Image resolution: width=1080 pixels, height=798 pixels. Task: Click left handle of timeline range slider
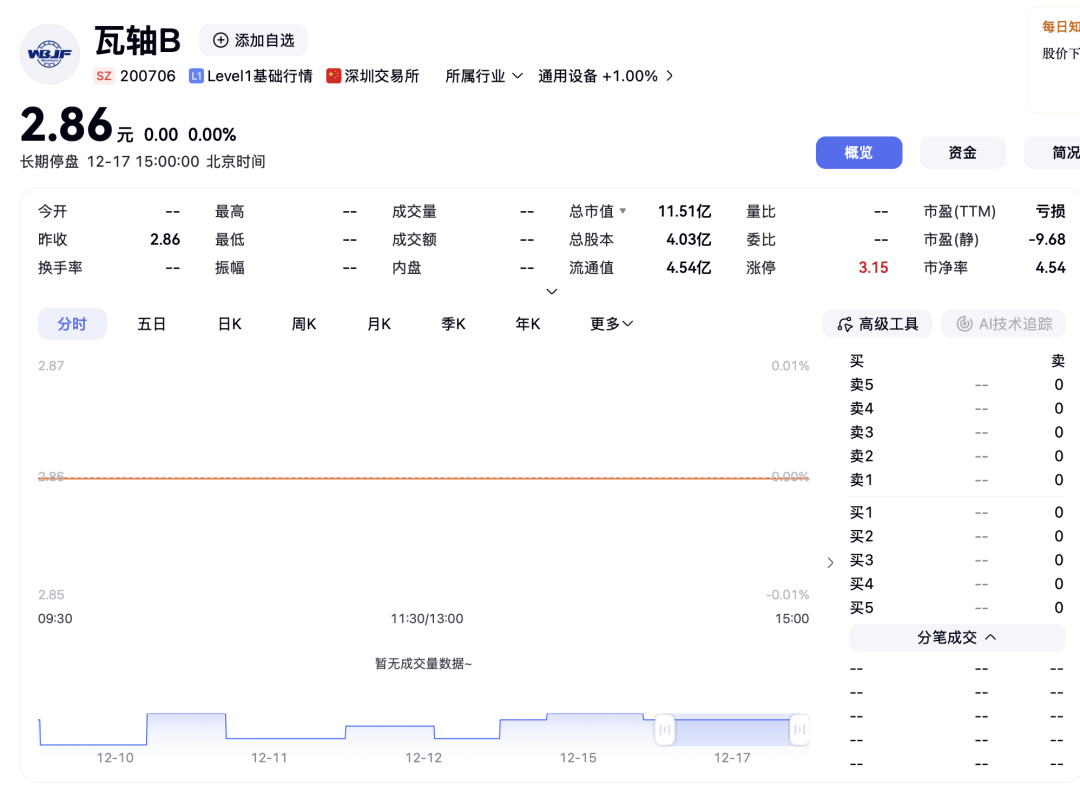pyautogui.click(x=665, y=730)
